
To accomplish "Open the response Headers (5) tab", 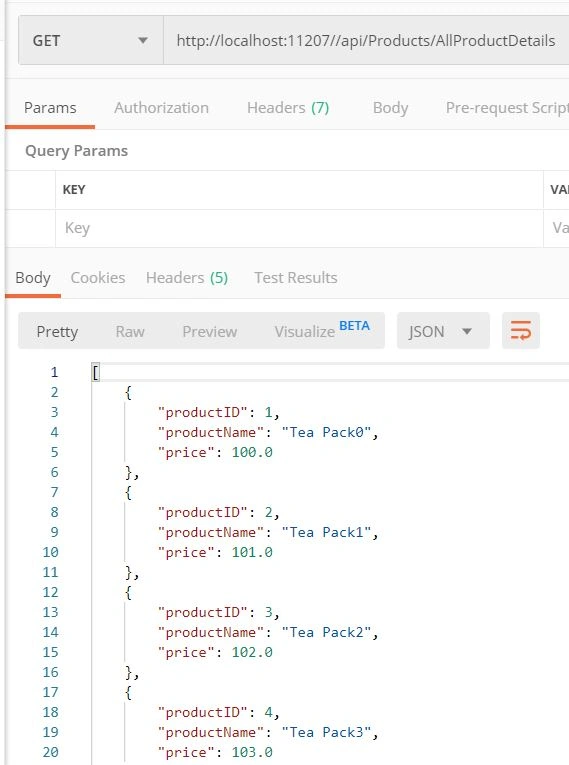I will pyautogui.click(x=187, y=278).
